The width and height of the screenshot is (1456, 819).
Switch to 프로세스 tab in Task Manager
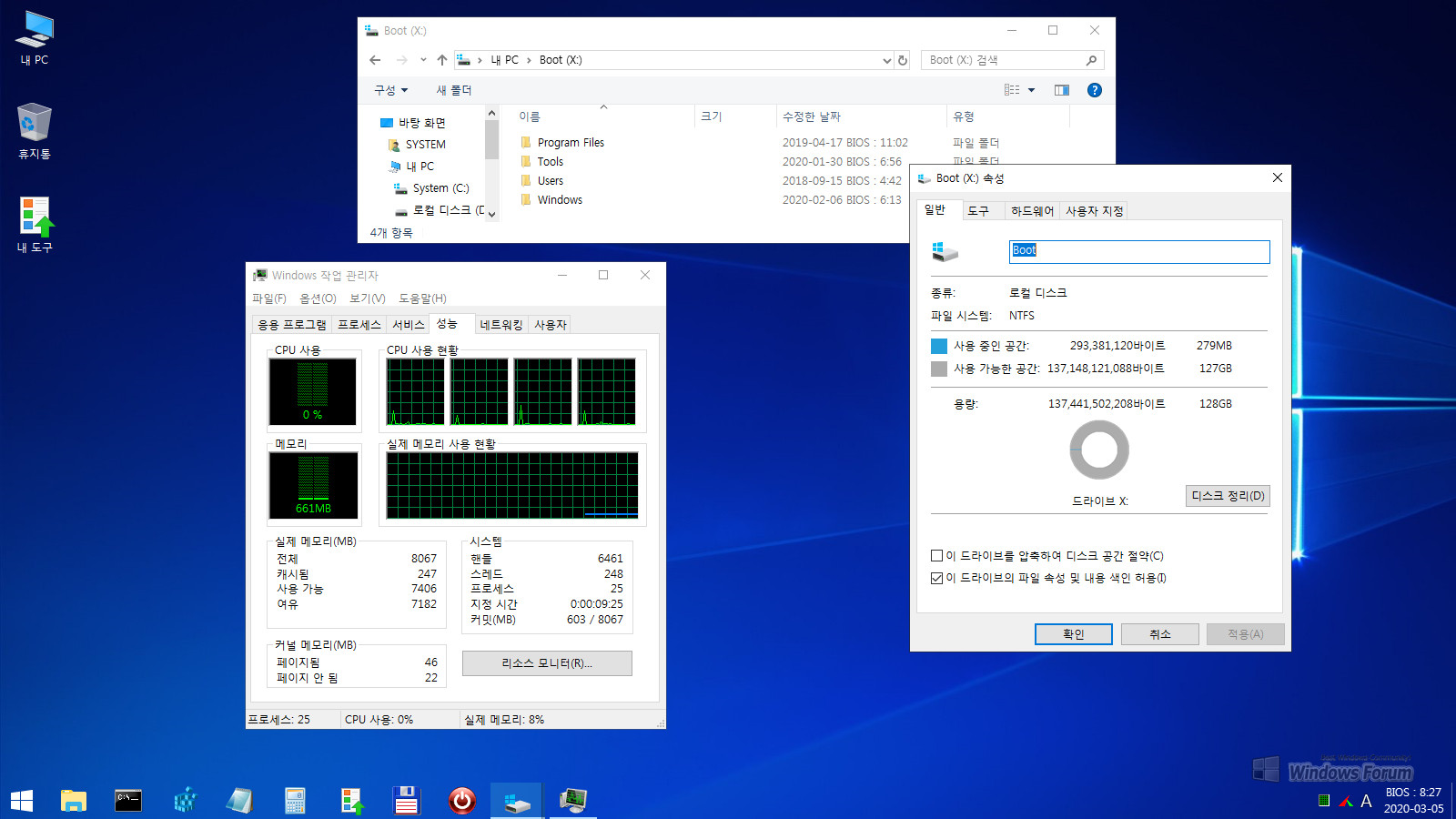click(359, 325)
